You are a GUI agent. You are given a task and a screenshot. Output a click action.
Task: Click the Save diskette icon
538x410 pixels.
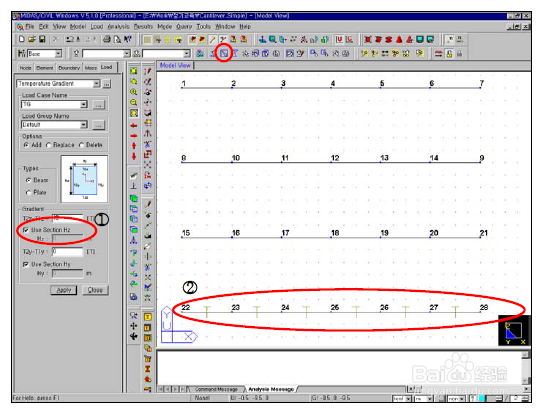point(42,39)
